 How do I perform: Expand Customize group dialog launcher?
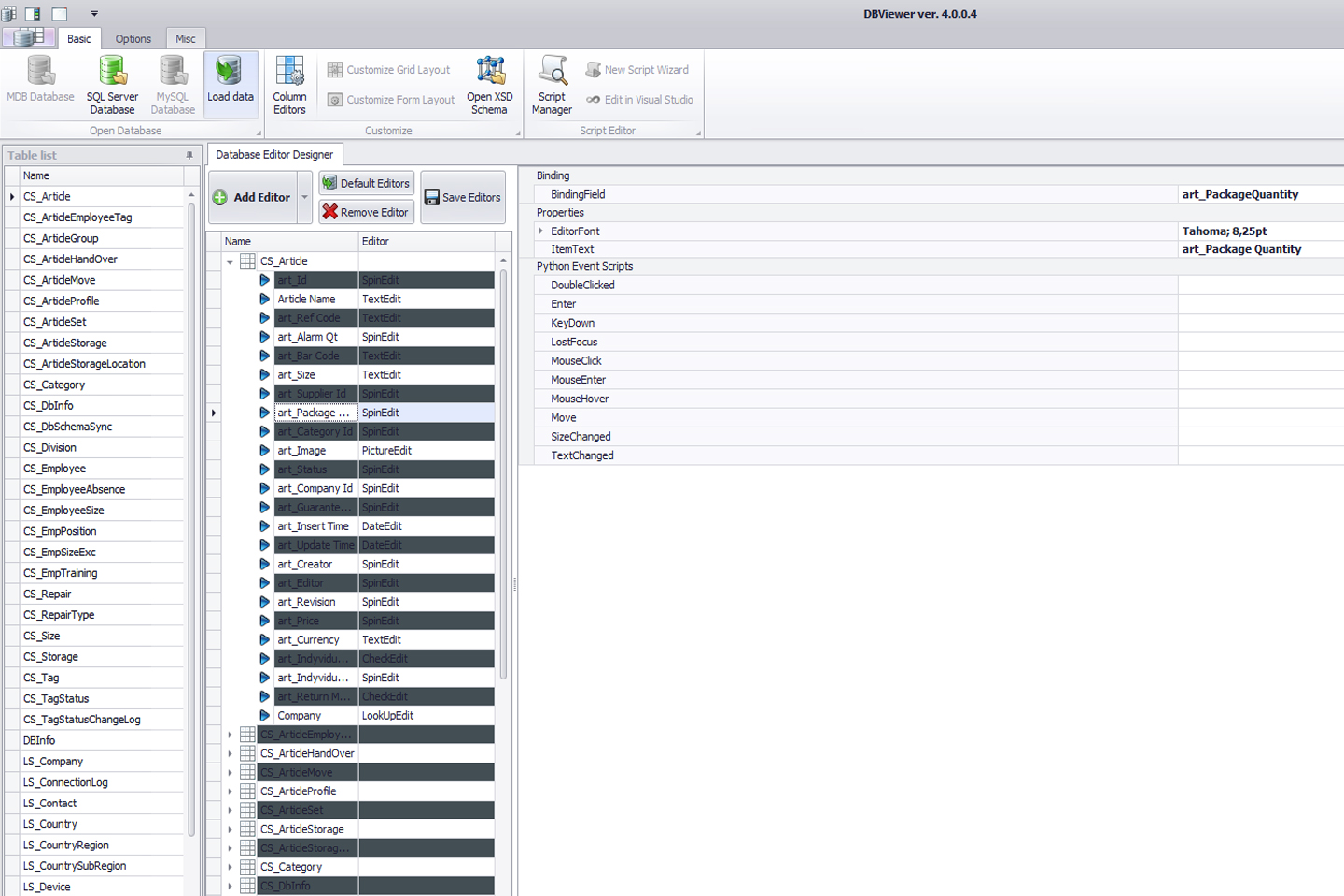(x=518, y=133)
